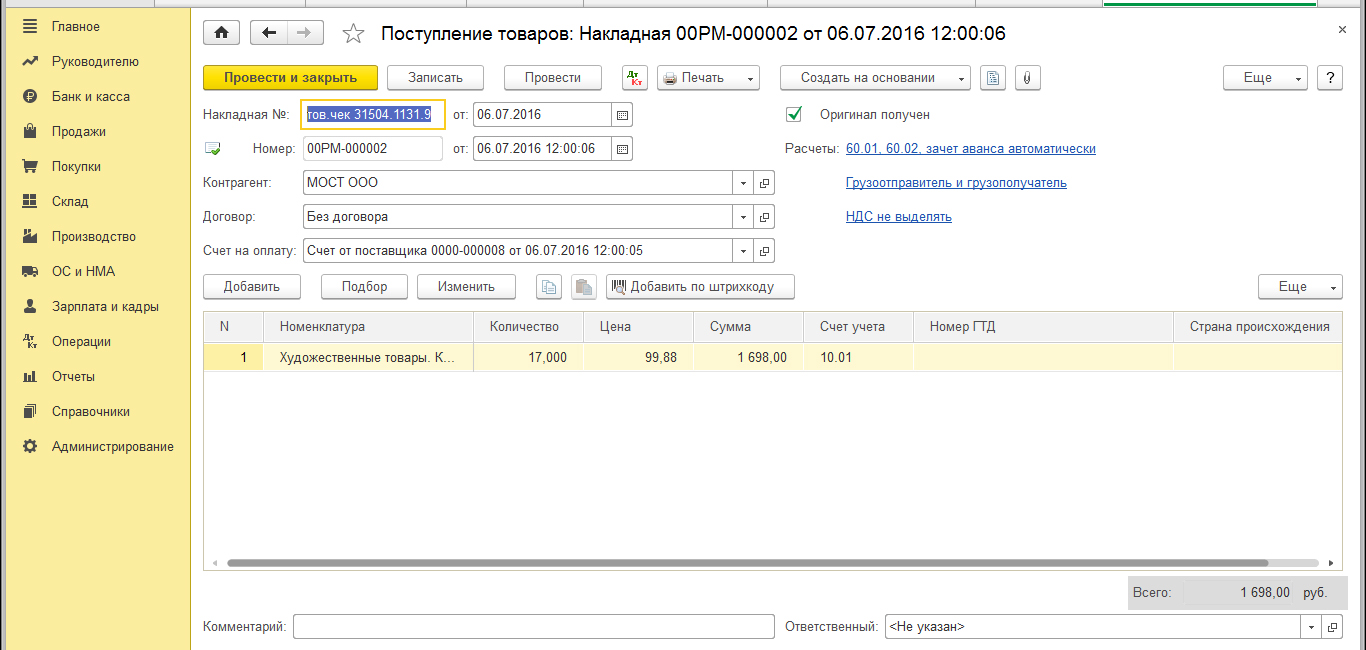The width and height of the screenshot is (1366, 650).
Task: Click Провести и закрыть button
Action: coord(290,78)
